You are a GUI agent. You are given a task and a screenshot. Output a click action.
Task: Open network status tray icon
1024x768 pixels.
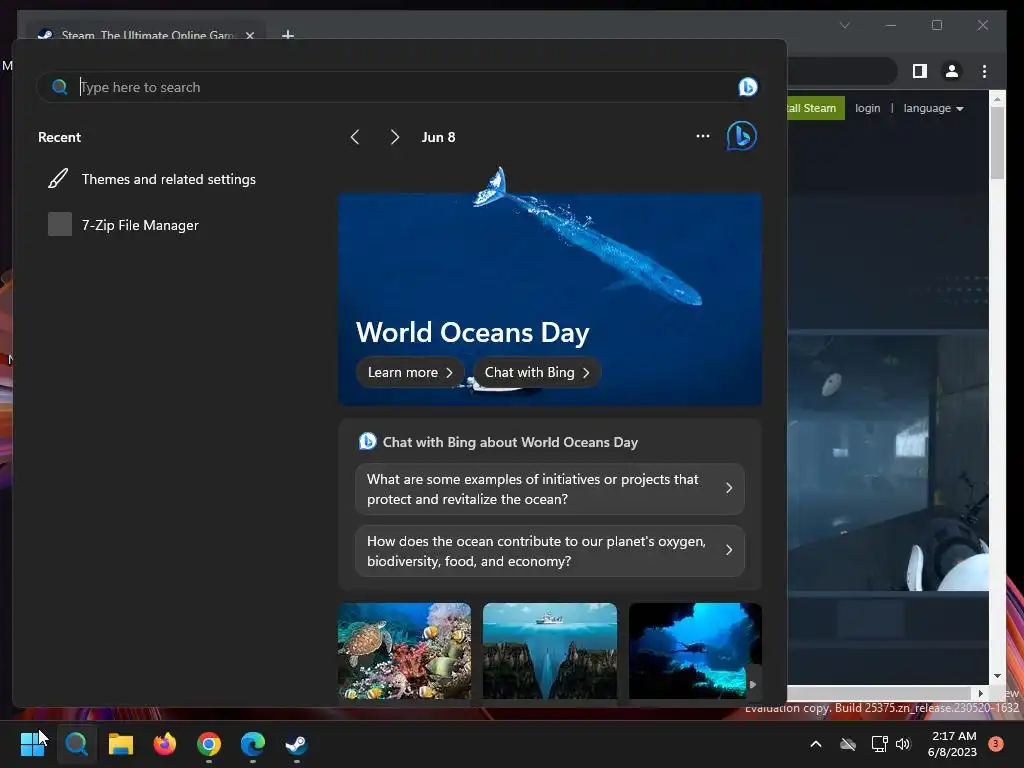879,744
